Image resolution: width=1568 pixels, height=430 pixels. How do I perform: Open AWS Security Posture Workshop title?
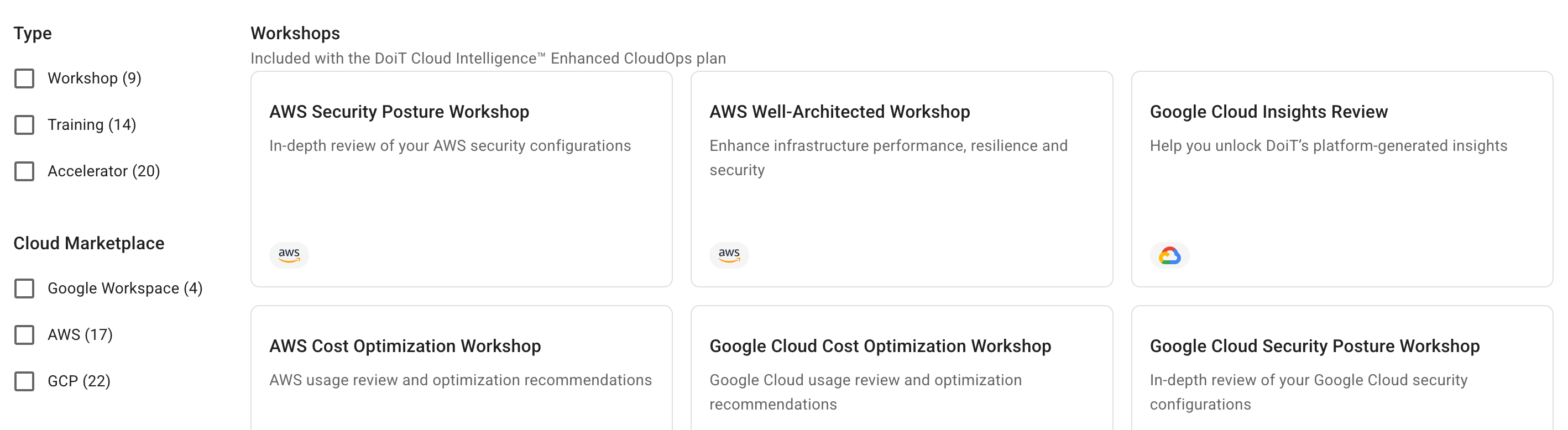[399, 112]
